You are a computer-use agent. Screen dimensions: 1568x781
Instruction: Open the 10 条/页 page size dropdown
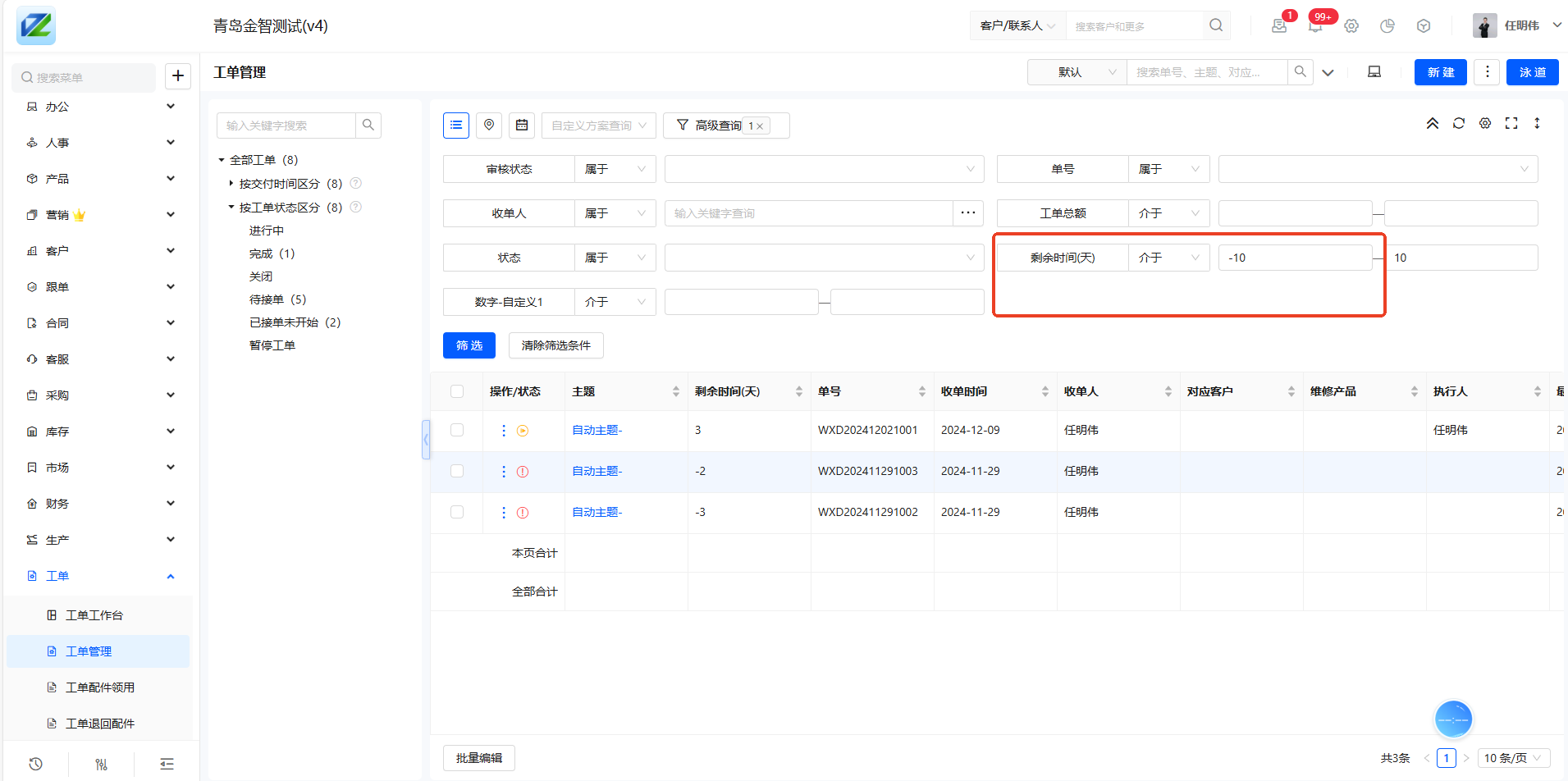point(1512,758)
